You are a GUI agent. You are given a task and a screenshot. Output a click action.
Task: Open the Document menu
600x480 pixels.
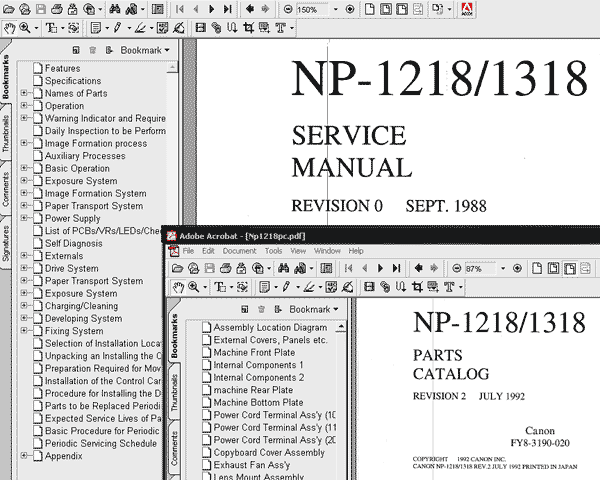pos(240,251)
